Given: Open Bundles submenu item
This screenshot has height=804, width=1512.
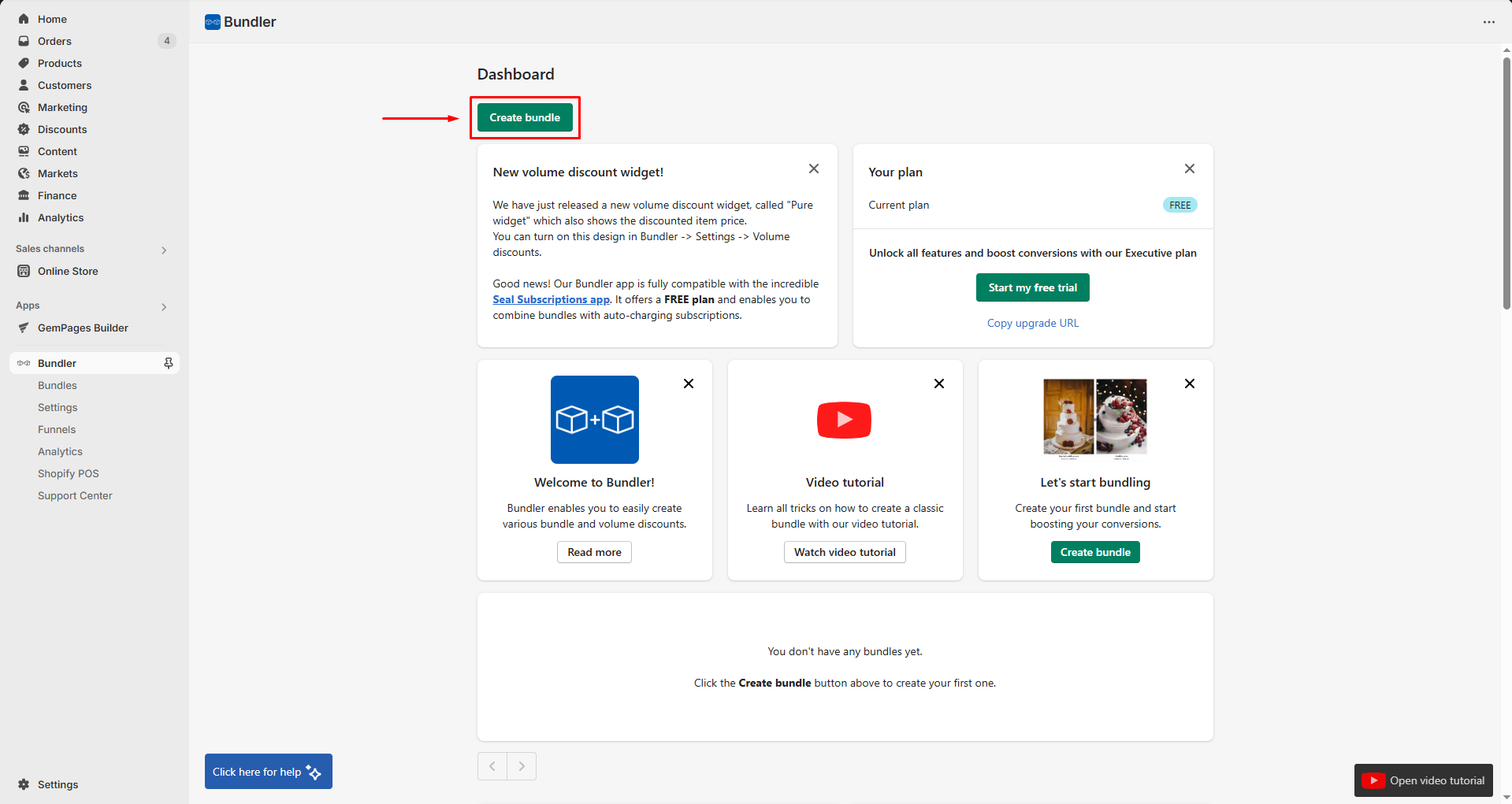Looking at the screenshot, I should [58, 385].
